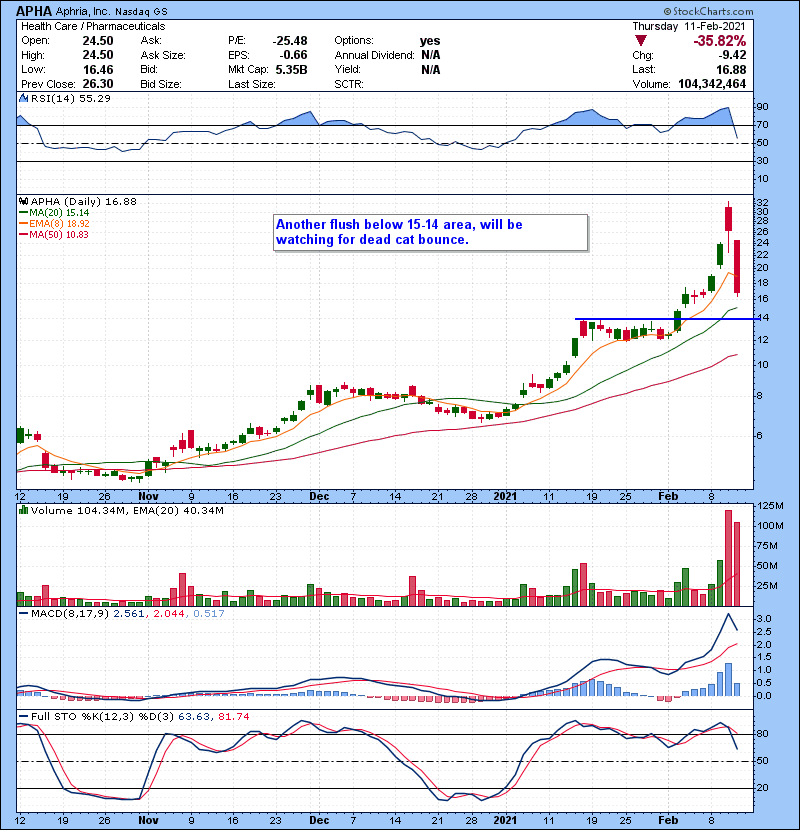
Task: Click the EMA(8) 18.92 legend entry
Action: tap(55, 224)
